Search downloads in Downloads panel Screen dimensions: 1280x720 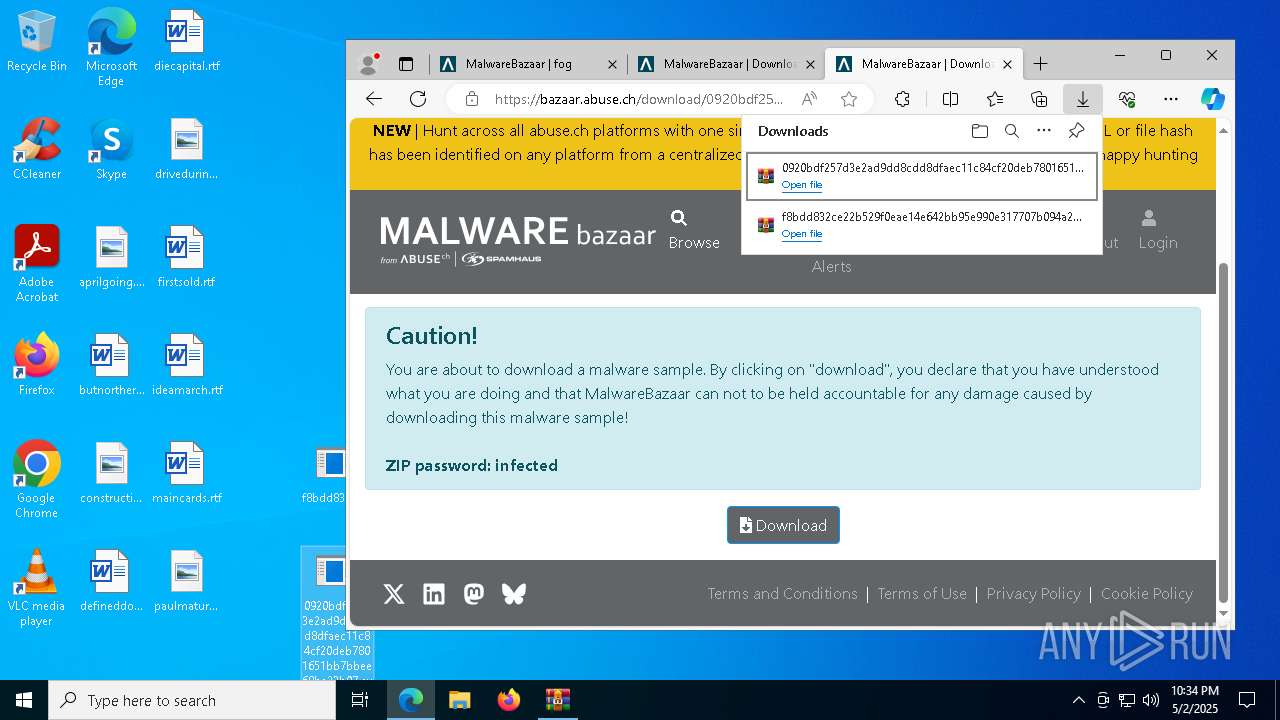tap(1012, 131)
